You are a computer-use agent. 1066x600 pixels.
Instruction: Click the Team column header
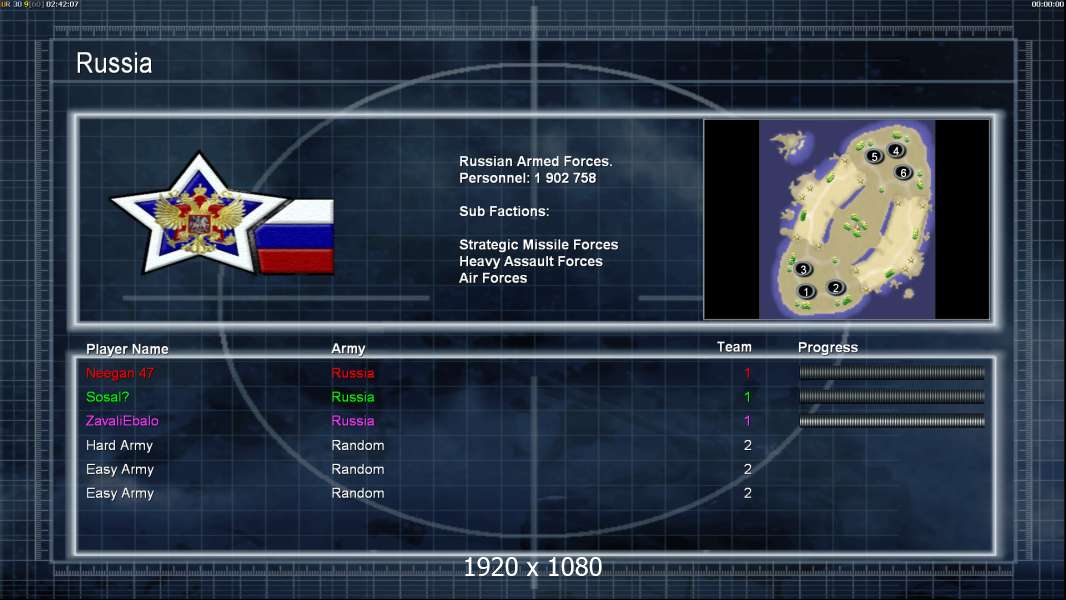pyautogui.click(x=734, y=347)
